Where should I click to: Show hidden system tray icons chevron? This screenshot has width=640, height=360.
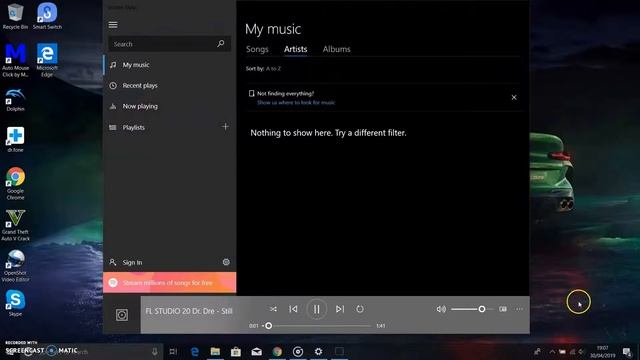tap(552, 351)
